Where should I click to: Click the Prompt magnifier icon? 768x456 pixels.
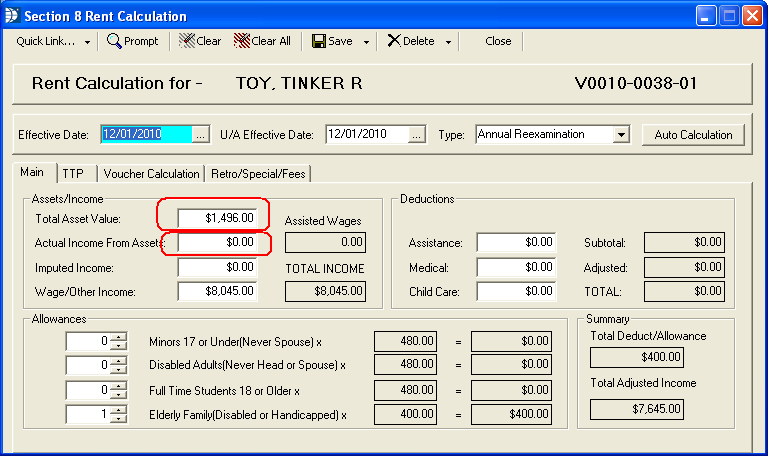coord(114,41)
